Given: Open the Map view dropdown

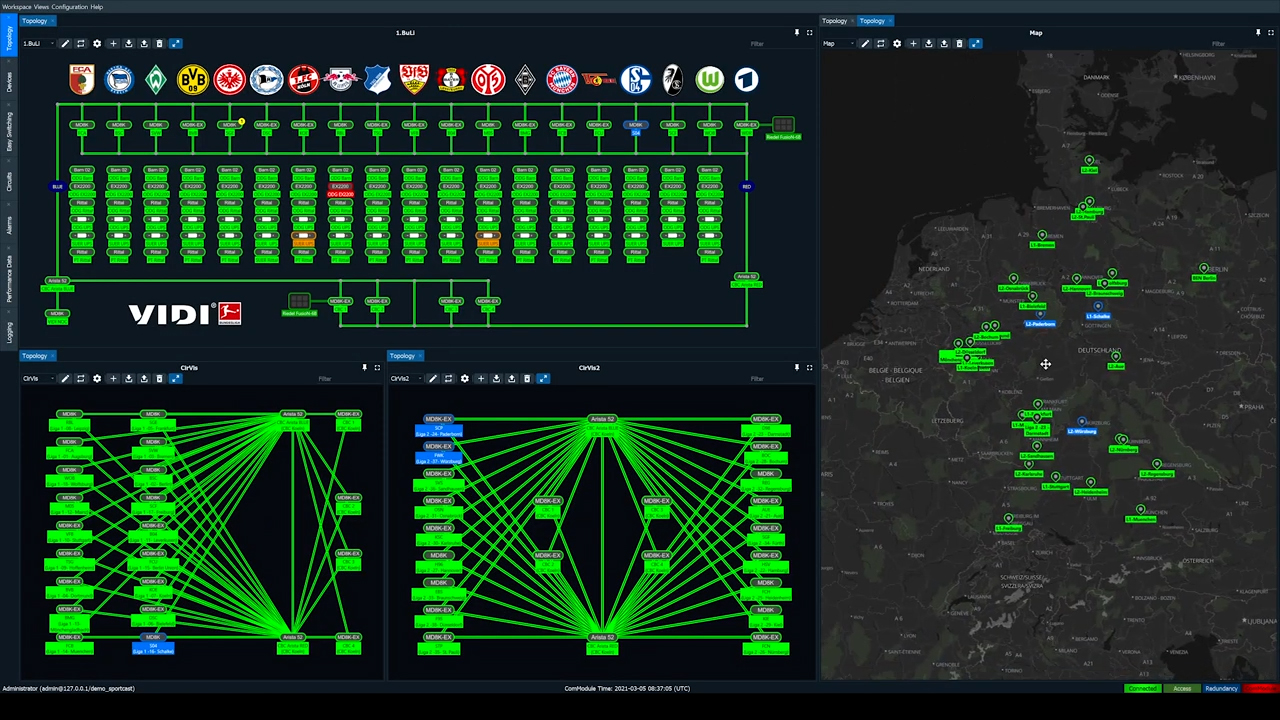Looking at the screenshot, I should coord(838,44).
